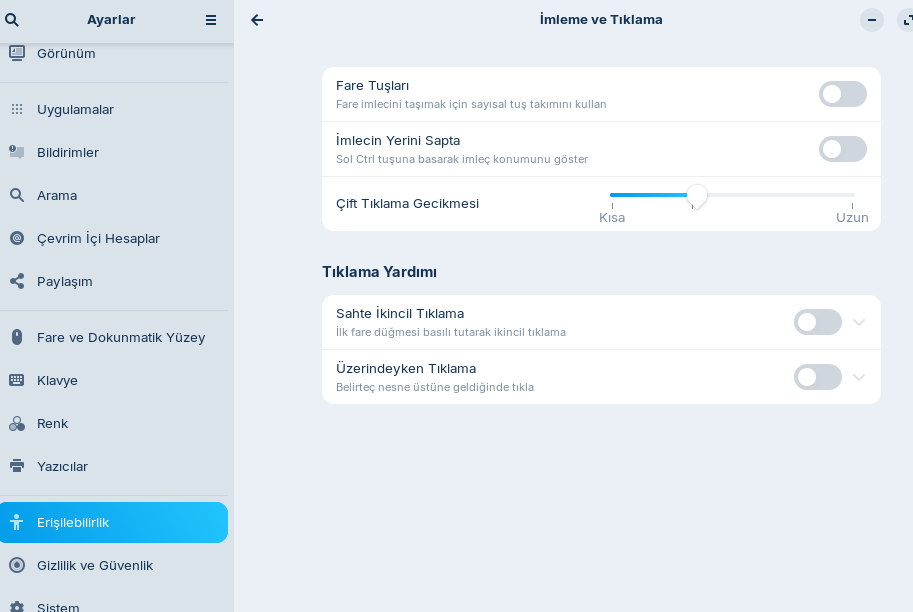Screen dimensions: 913x612
Task: Expand Üzerindeyken Tıklama options chevron
Action: click(859, 377)
